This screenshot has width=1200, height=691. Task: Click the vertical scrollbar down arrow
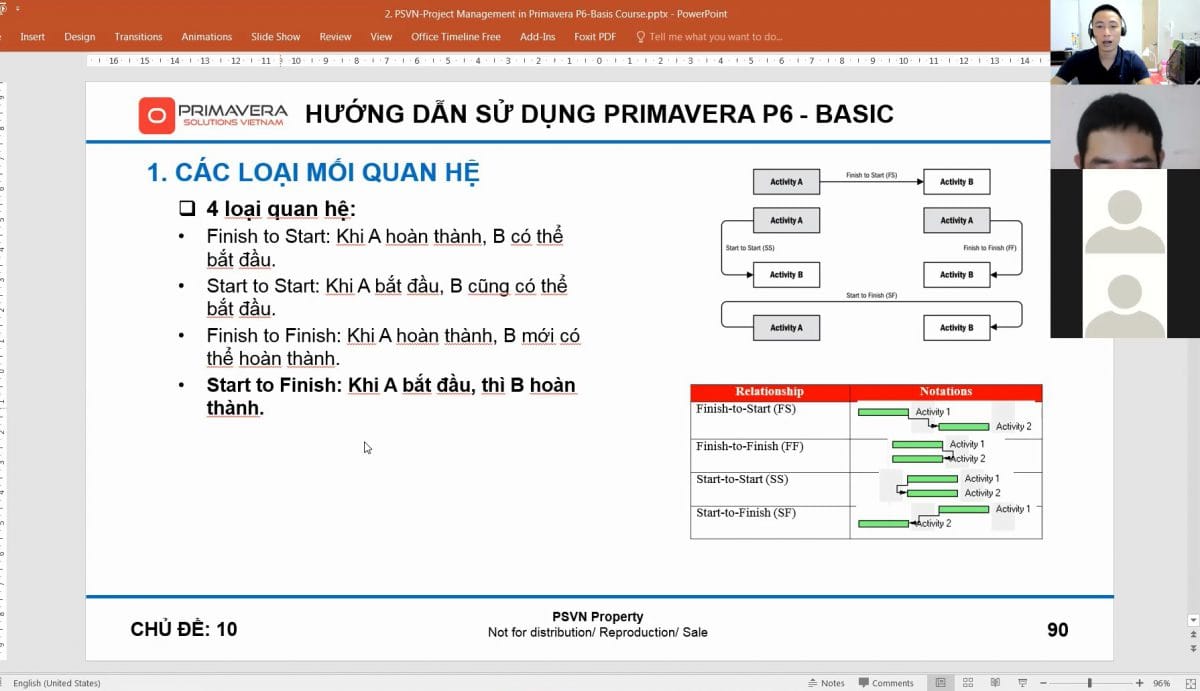point(1192,620)
